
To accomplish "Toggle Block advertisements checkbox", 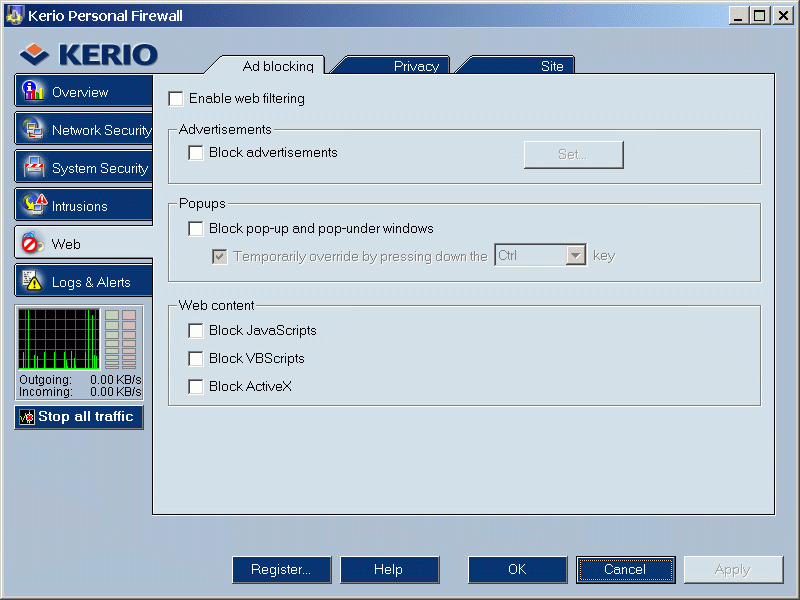I will (x=196, y=153).
